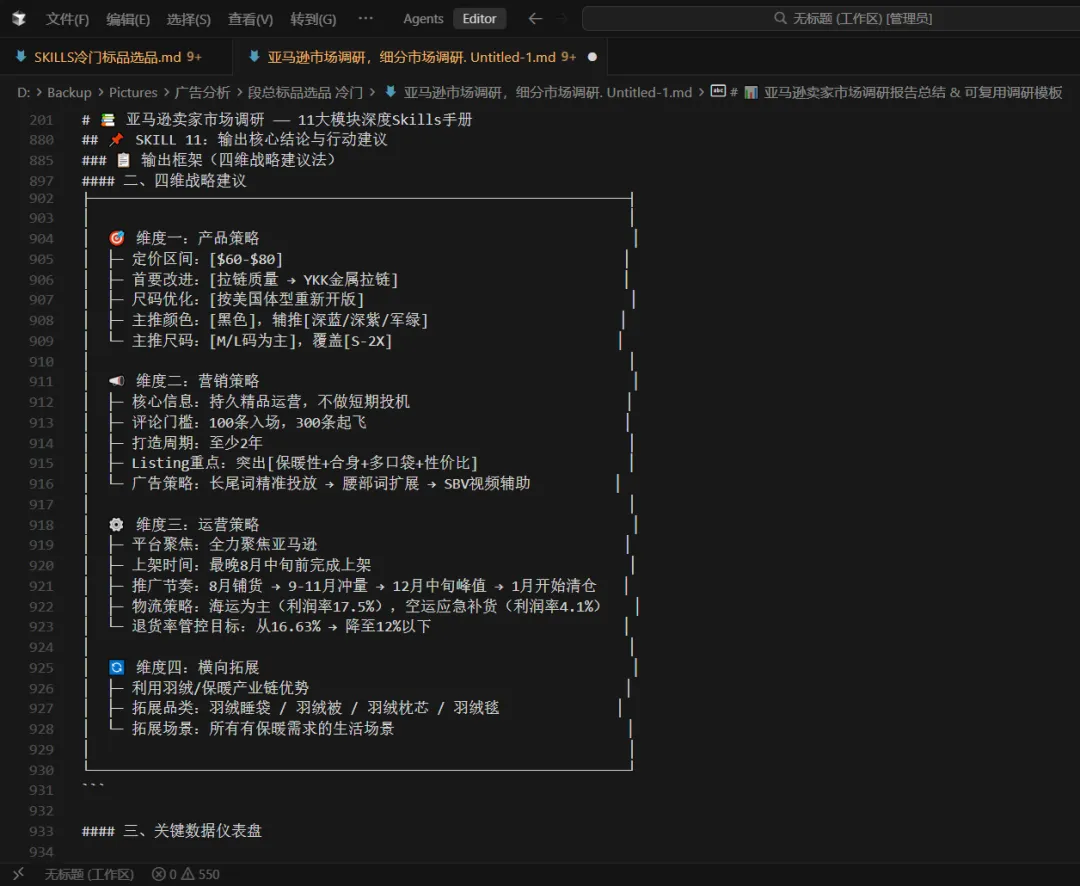Click symbol icon before breadcrumb heading
The width and height of the screenshot is (1080, 886).
click(x=718, y=91)
